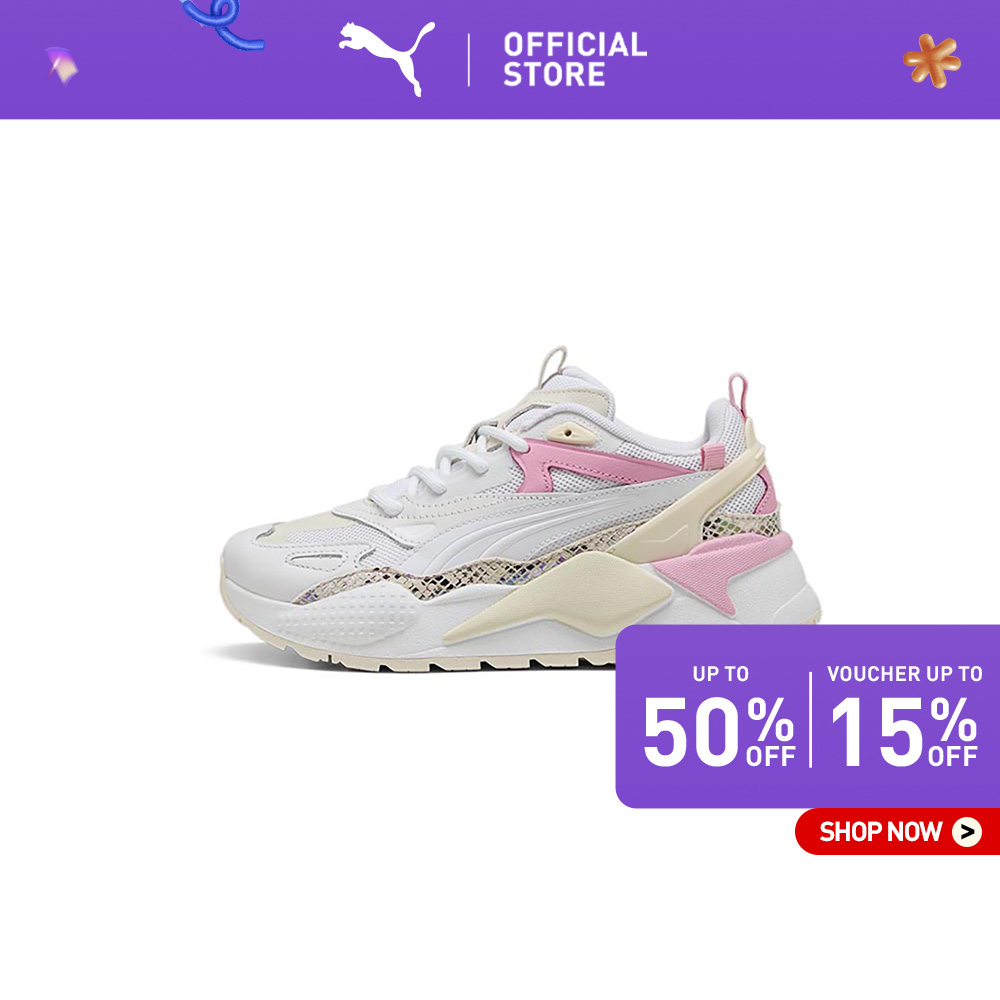This screenshot has width=1000, height=1000.
Task: Click the UP TO 50% OFF offer
Action: [719, 717]
